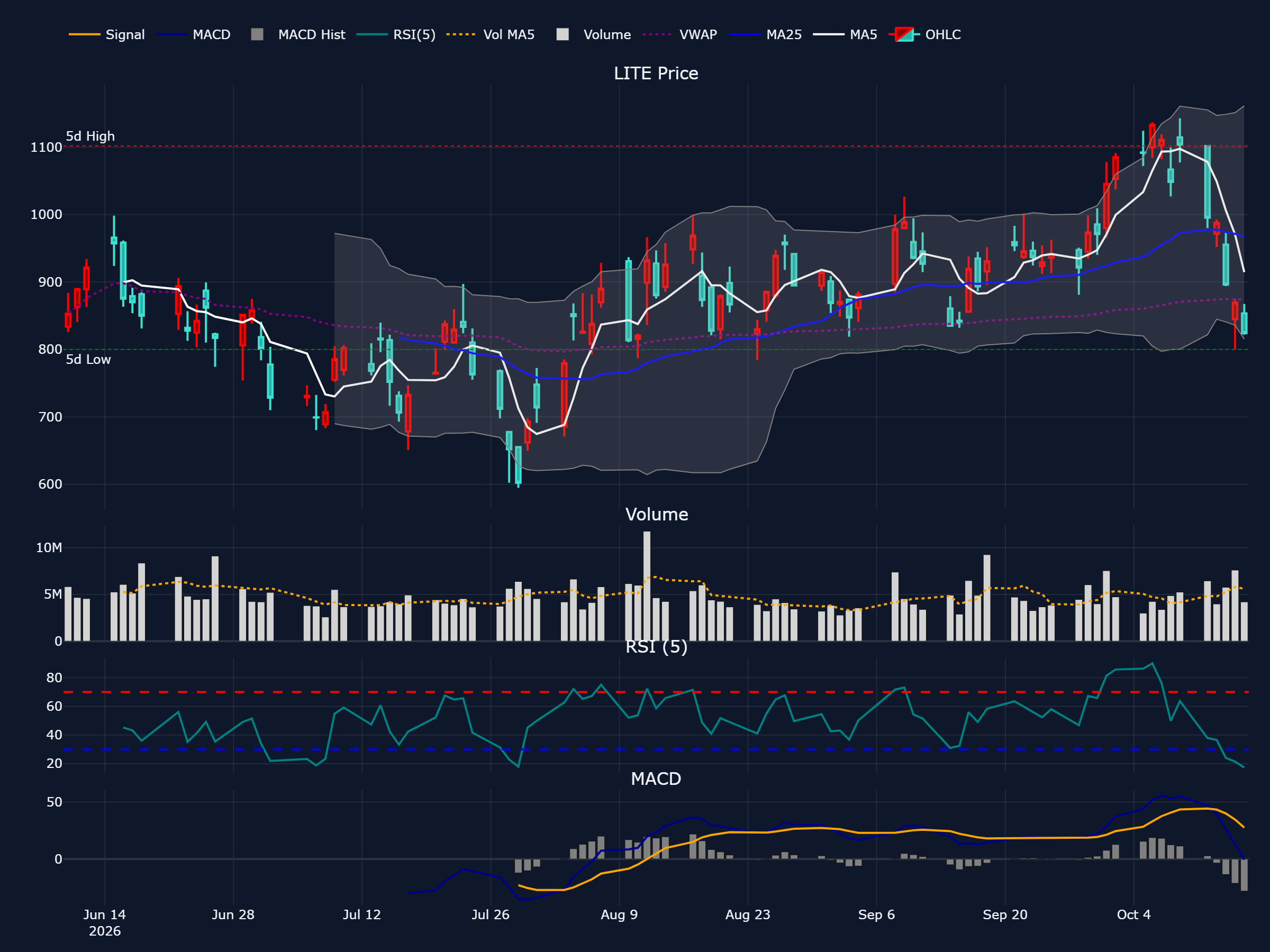Click the 5d Low annotation label
Image resolution: width=1270 pixels, height=952 pixels.
pyautogui.click(x=88, y=359)
